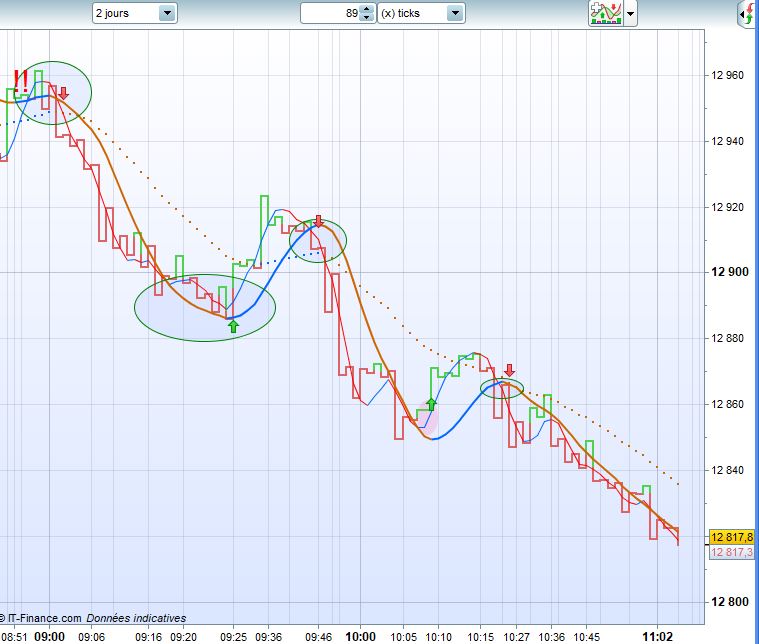Decrease tick count with the down stepper
This screenshot has width=759, height=644.
point(367,18)
